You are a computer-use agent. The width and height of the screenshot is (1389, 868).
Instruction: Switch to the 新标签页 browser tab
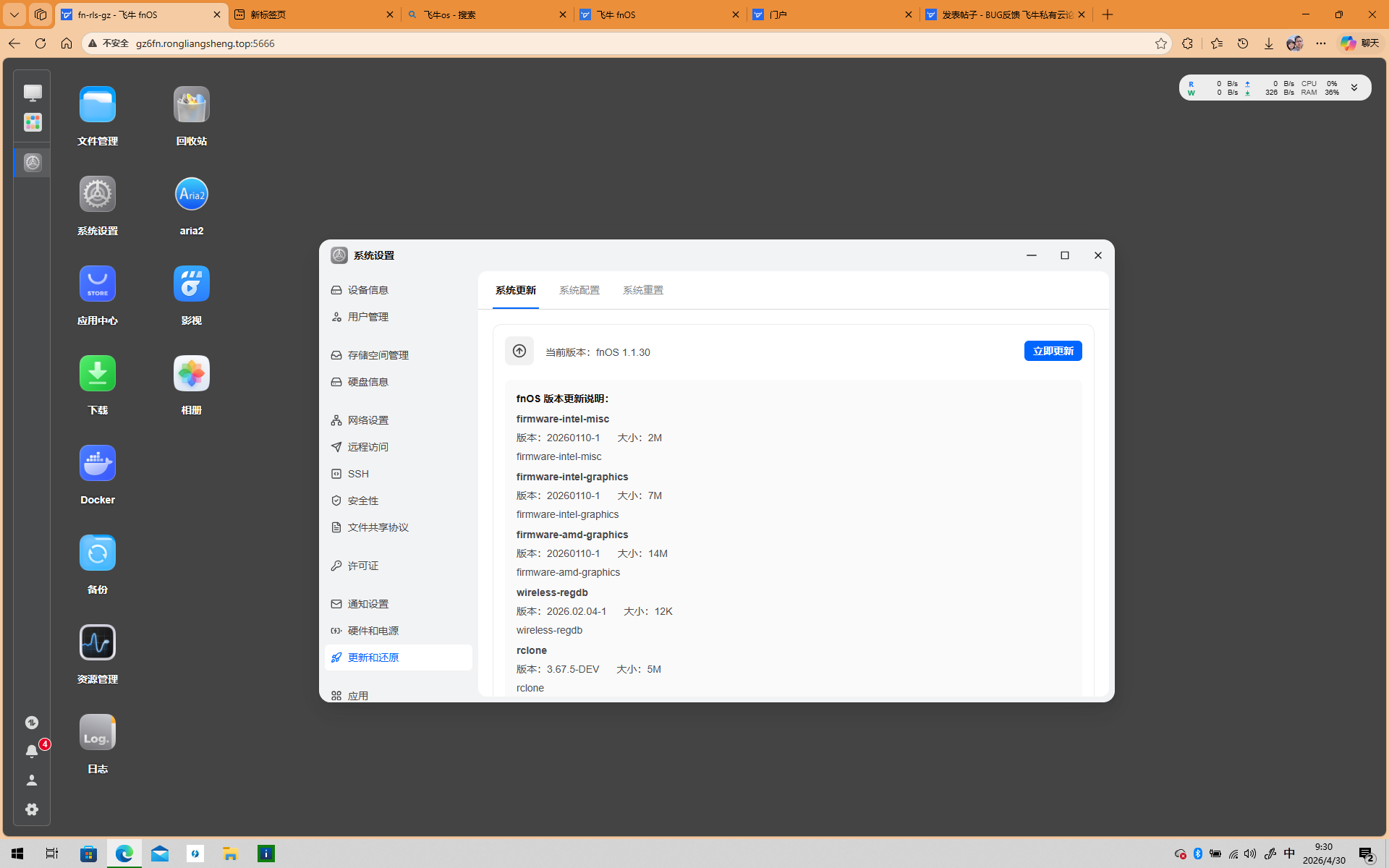tap(315, 14)
